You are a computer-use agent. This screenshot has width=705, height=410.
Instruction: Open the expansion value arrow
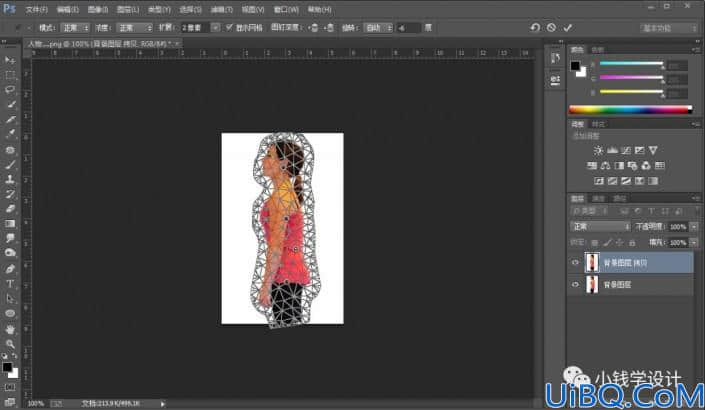(x=215, y=27)
